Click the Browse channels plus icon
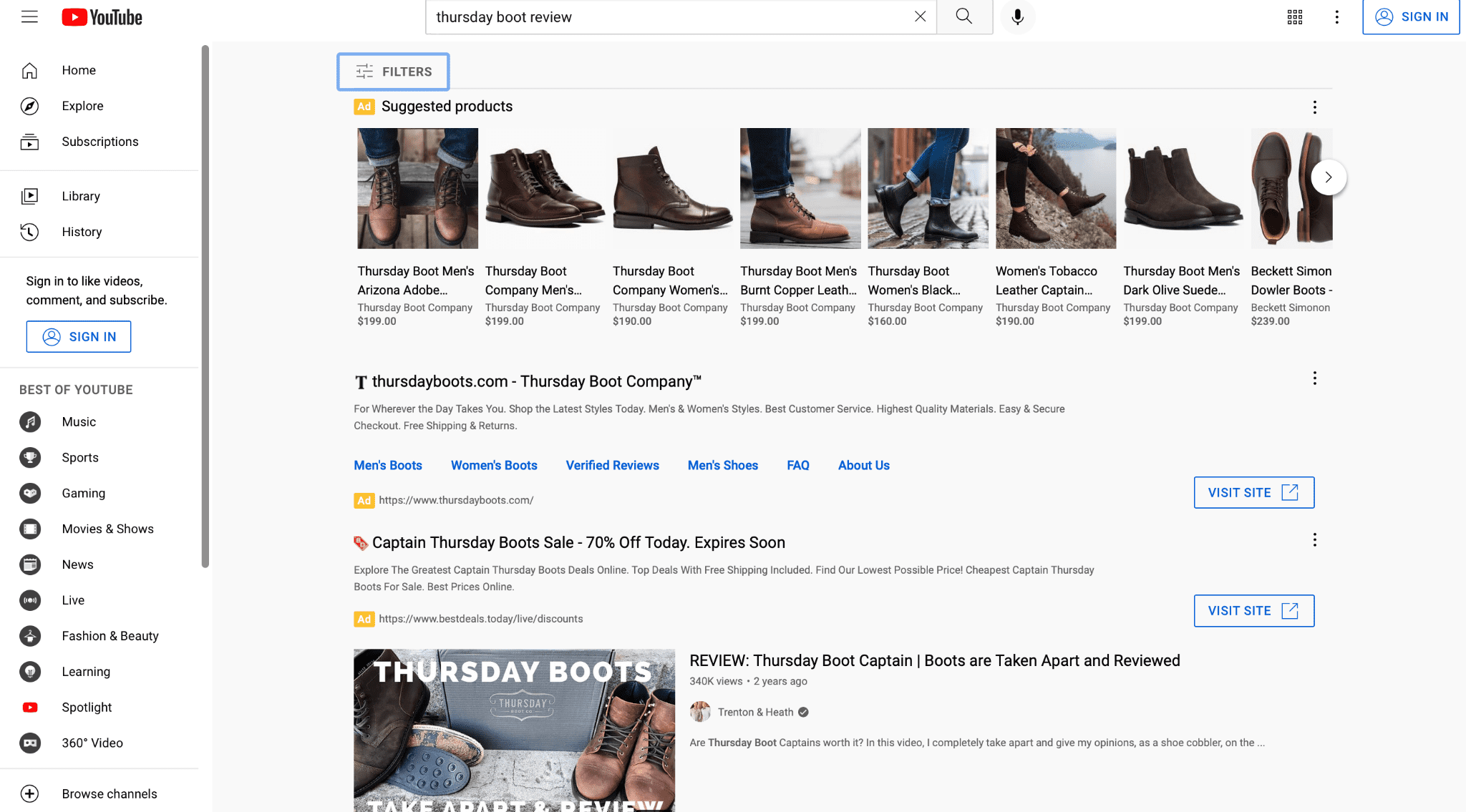The height and width of the screenshot is (812, 1466). tap(30, 794)
